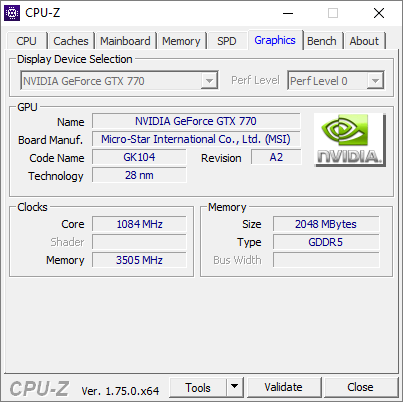
Task: Click the Validate button
Action: click(284, 387)
